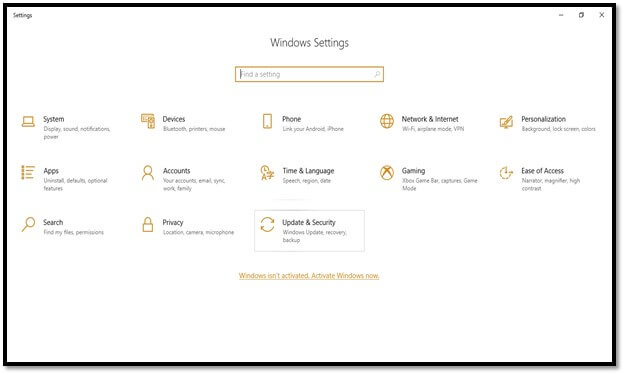Click the Accounts title text
Screen dimensions: 625x375
[177, 171]
